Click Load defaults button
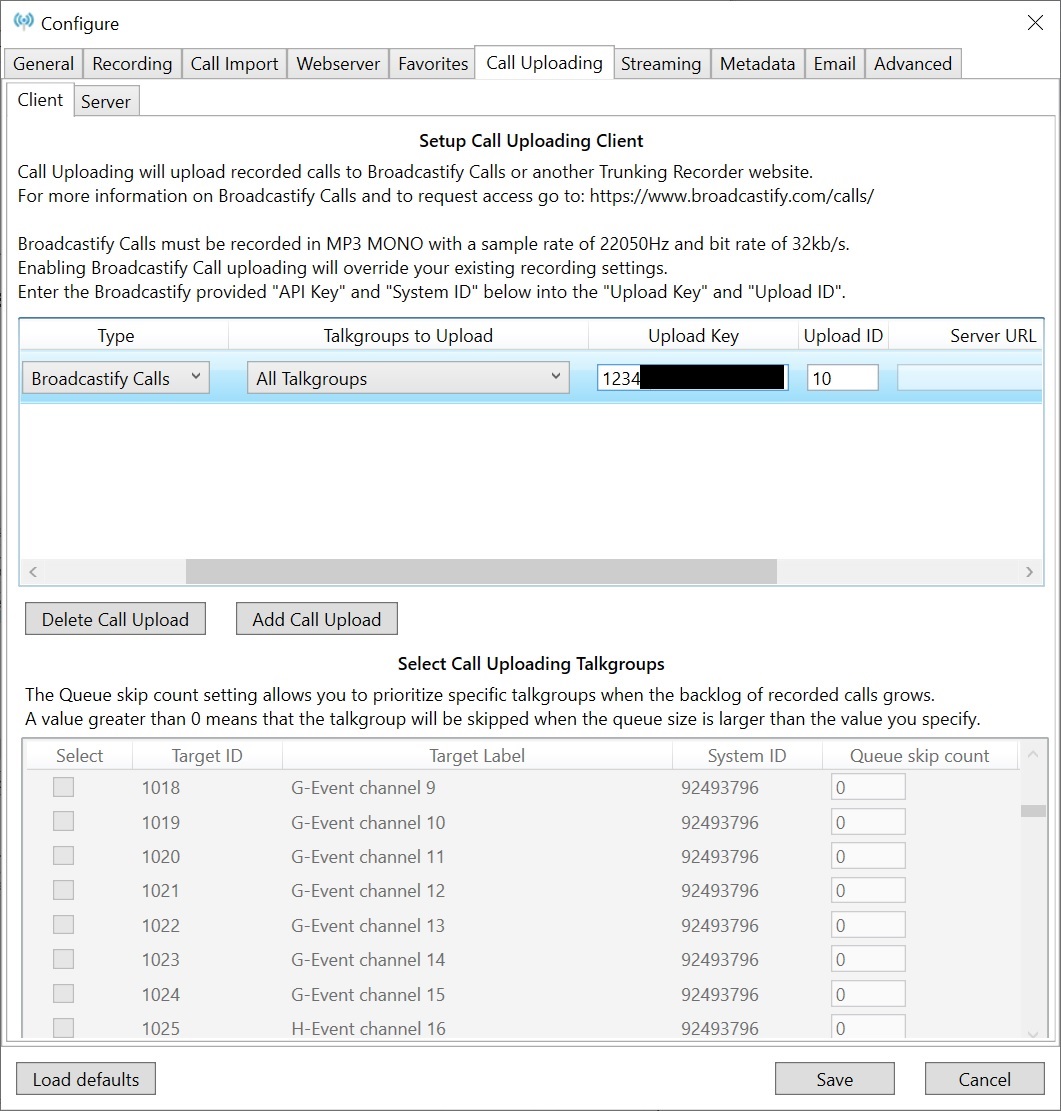The width and height of the screenshot is (1061, 1111). pyautogui.click(x=86, y=1079)
